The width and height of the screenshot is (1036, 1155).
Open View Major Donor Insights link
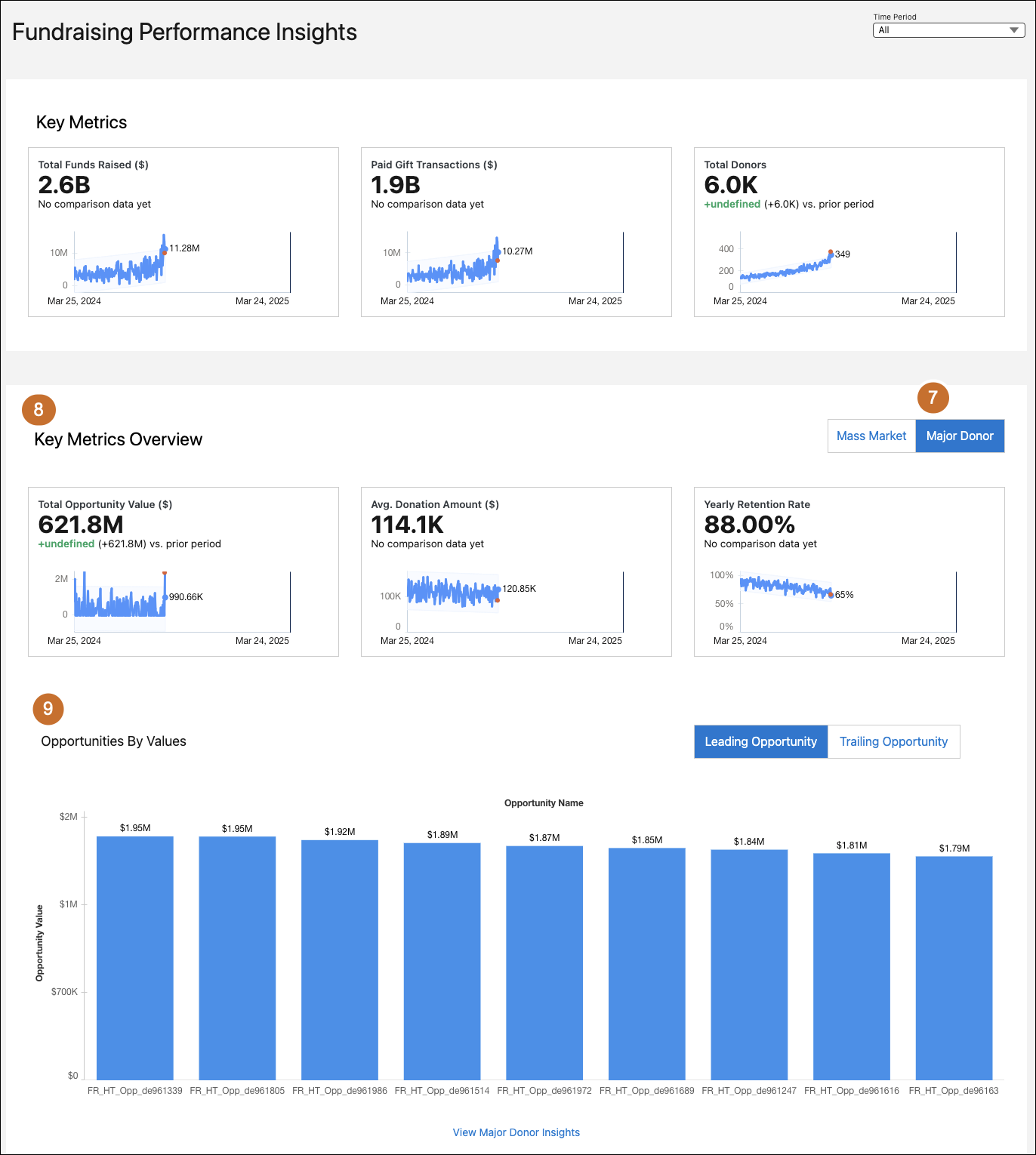(516, 1132)
